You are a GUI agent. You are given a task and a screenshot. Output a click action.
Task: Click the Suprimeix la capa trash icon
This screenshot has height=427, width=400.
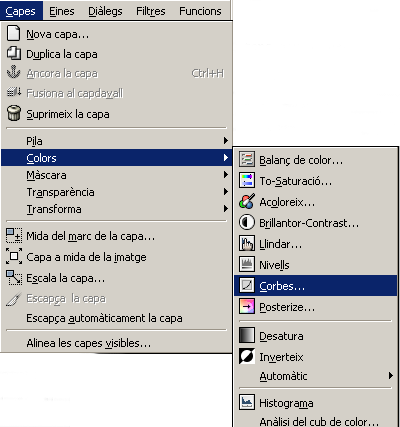(x=14, y=113)
